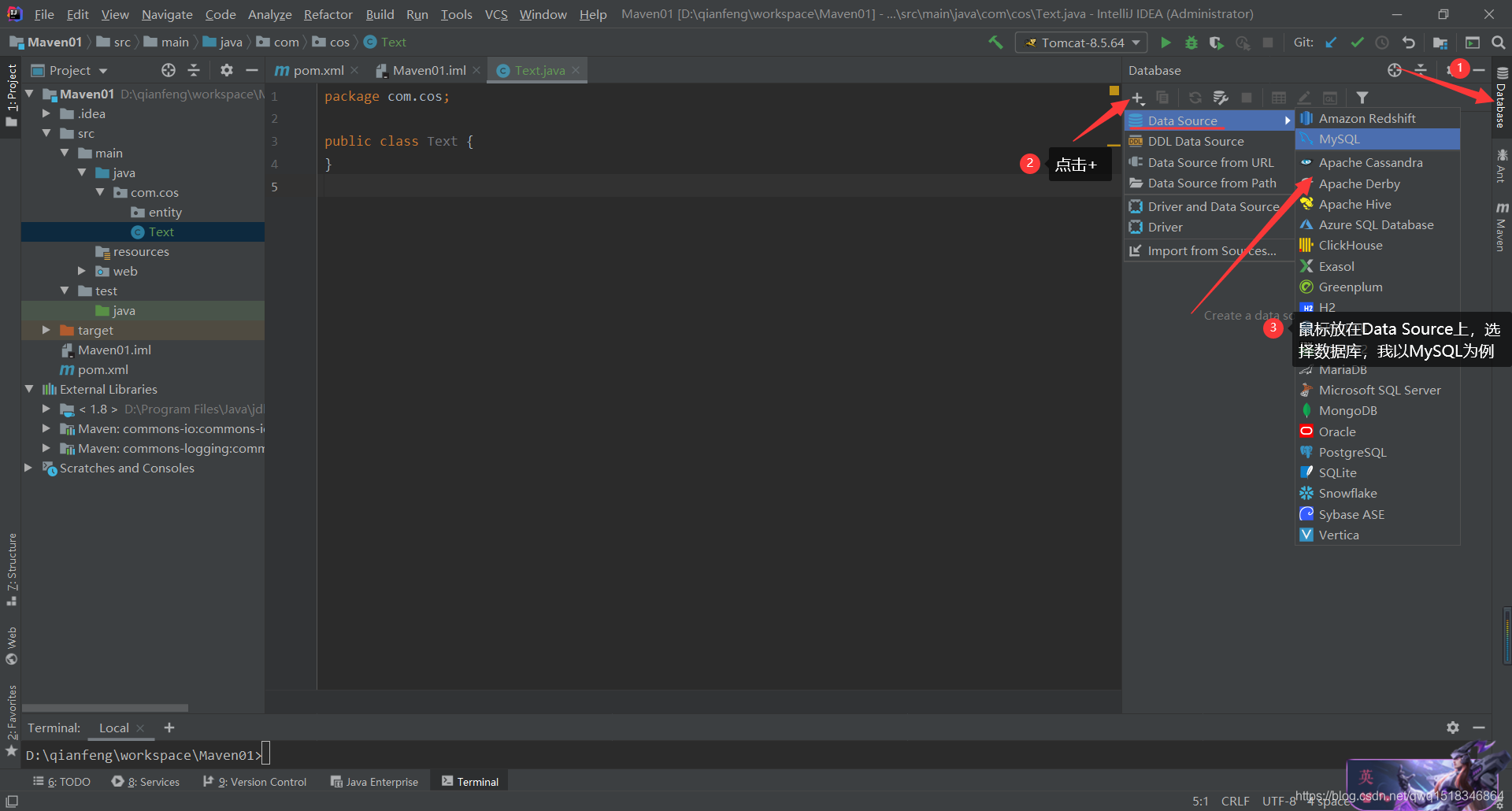This screenshot has width=1512, height=811.
Task: Start debugging with the bug icon
Action: click(x=1191, y=43)
